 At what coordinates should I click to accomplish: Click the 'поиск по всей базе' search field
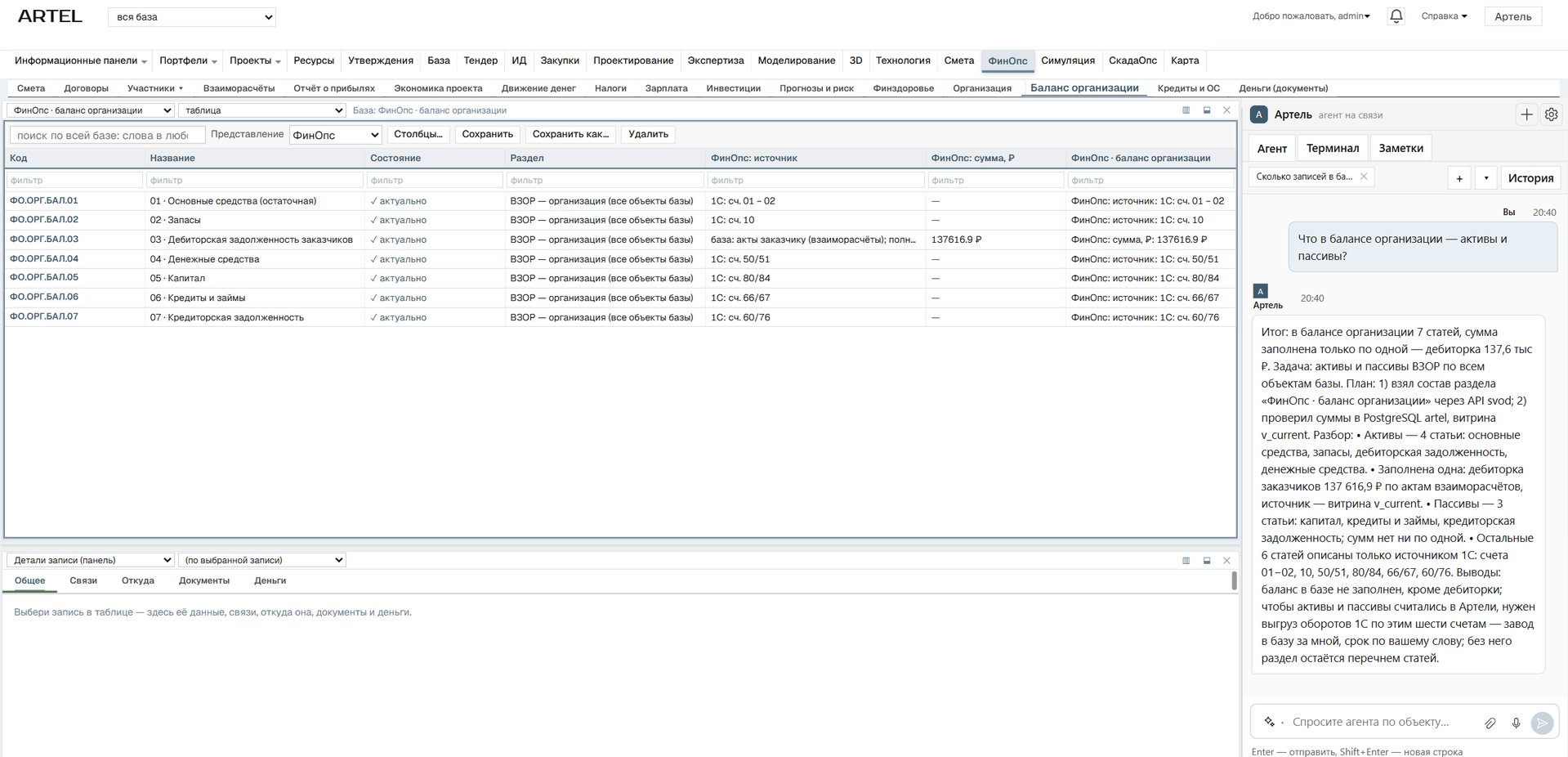tap(106, 135)
